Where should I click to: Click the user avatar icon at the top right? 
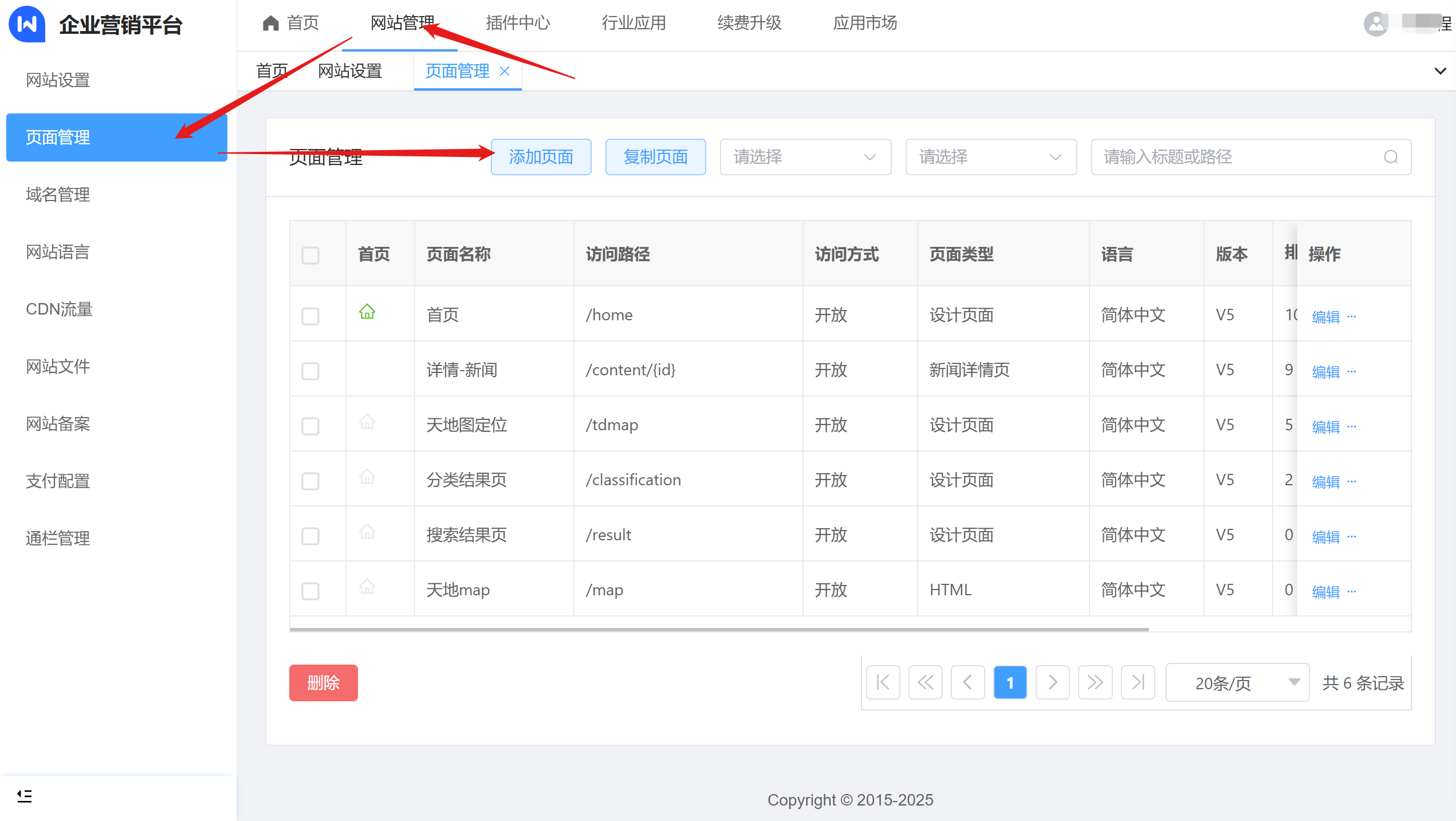coord(1376,24)
